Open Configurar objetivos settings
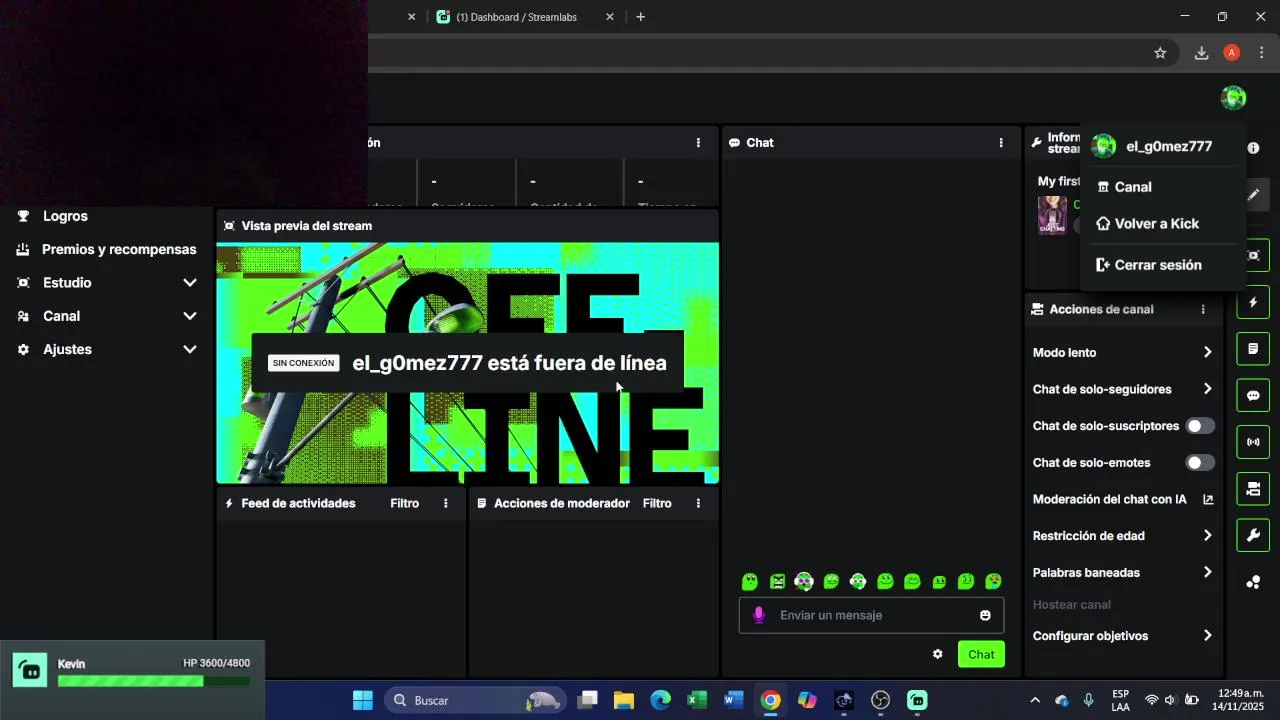Image resolution: width=1280 pixels, height=720 pixels. [1122, 636]
